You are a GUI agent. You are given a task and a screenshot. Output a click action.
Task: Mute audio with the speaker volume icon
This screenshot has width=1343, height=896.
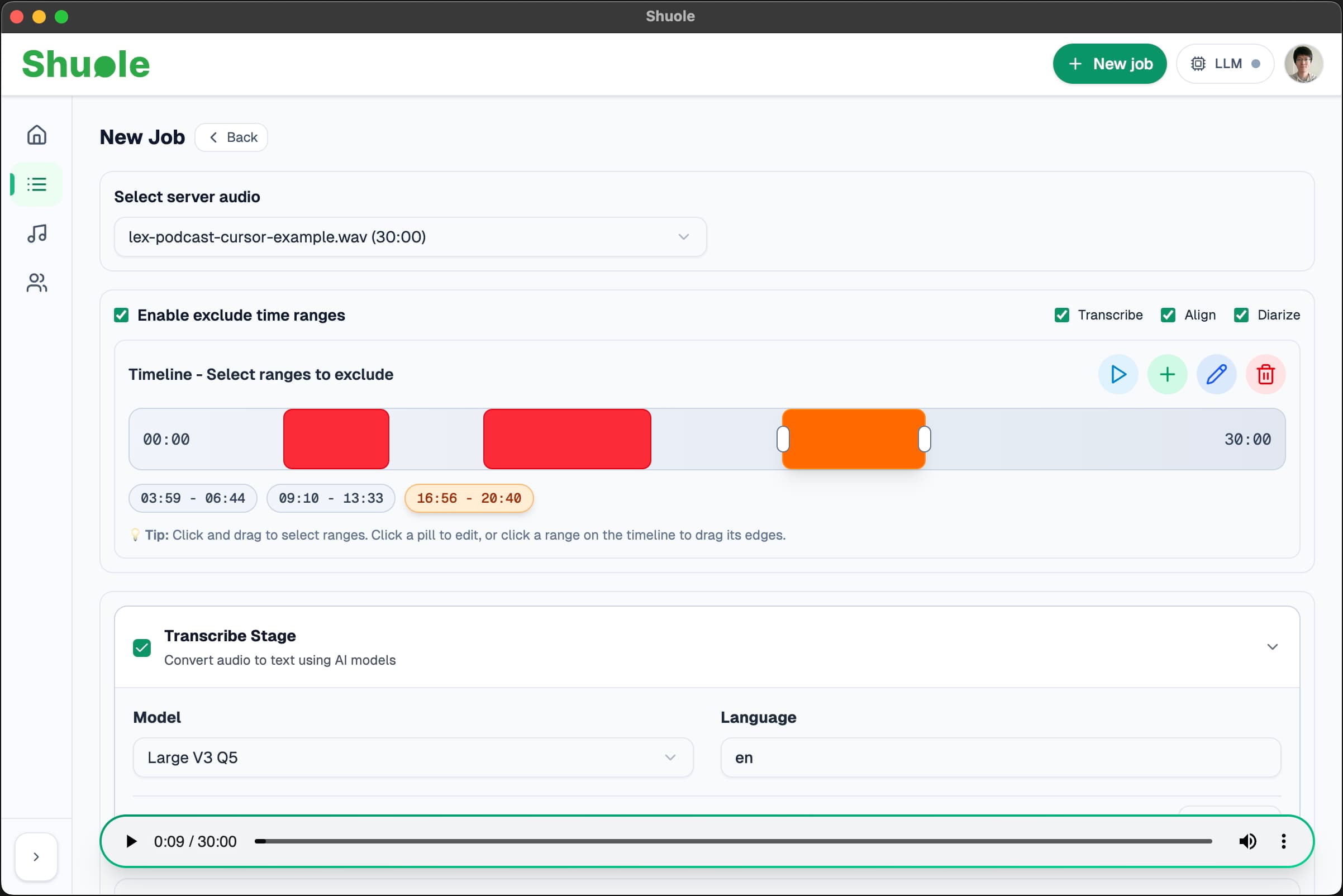1247,841
